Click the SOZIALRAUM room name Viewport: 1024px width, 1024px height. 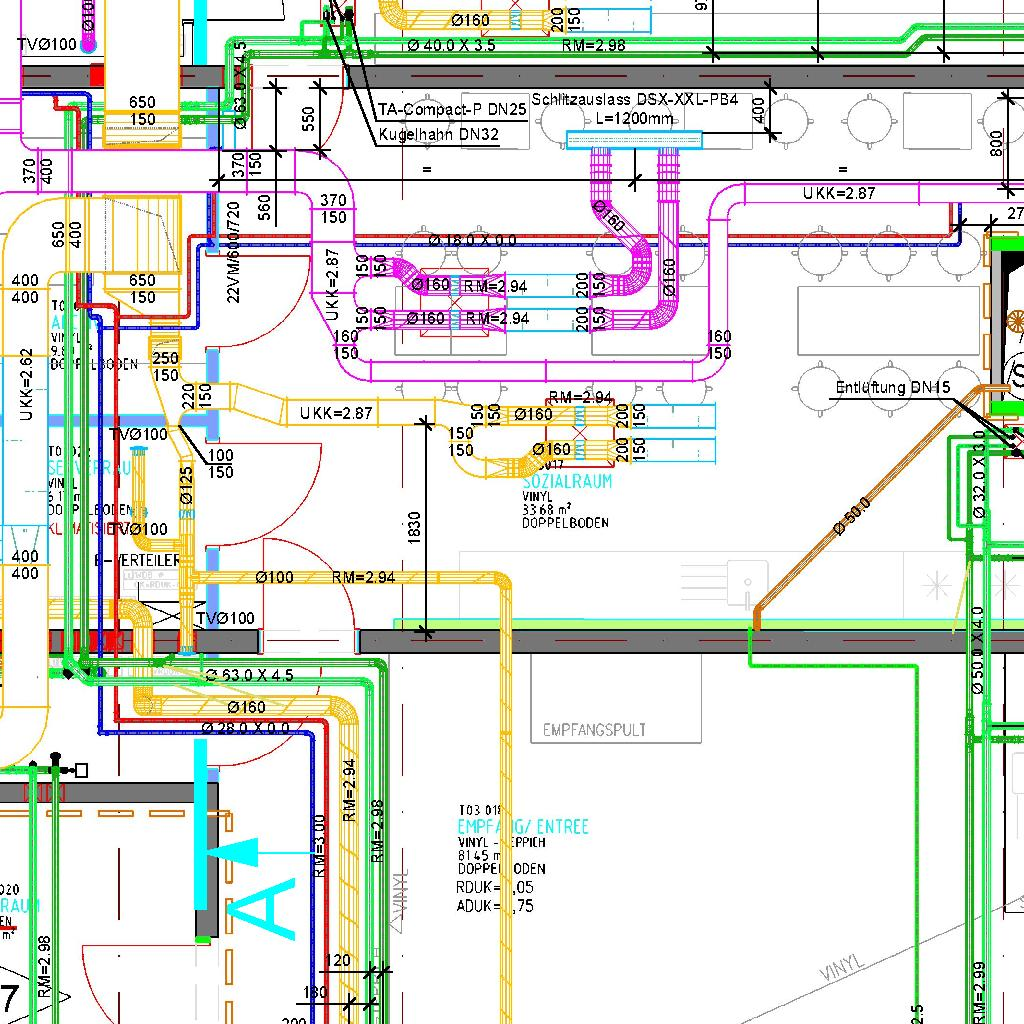[x=567, y=481]
